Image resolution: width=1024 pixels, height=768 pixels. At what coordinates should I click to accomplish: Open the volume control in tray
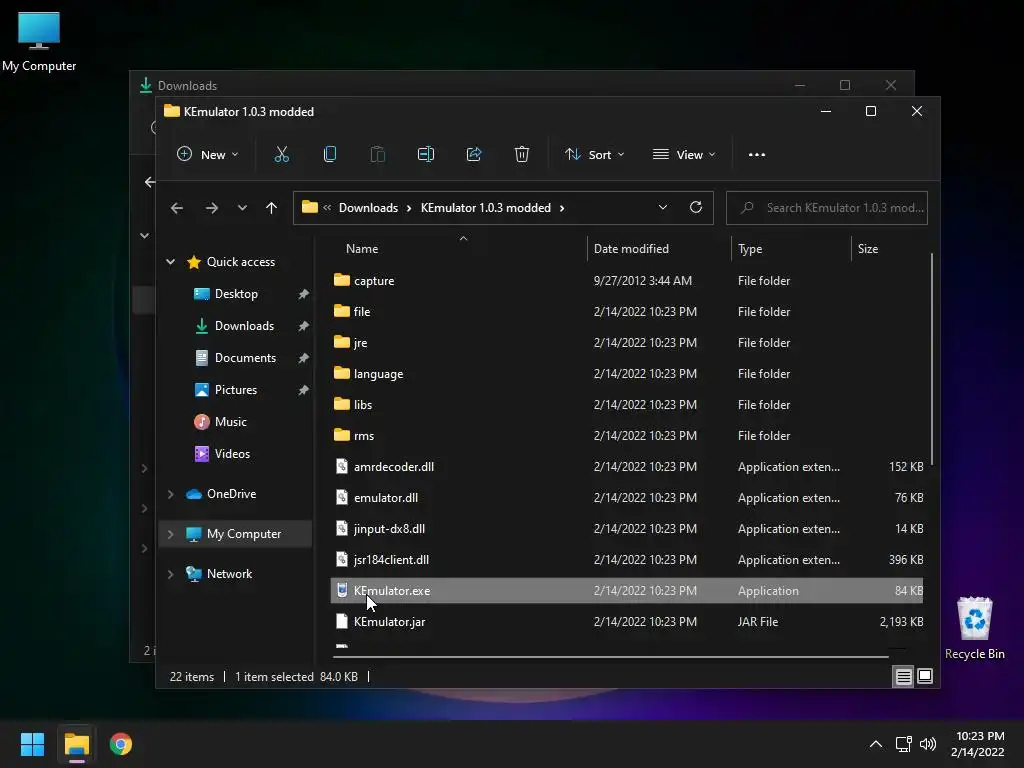click(927, 744)
